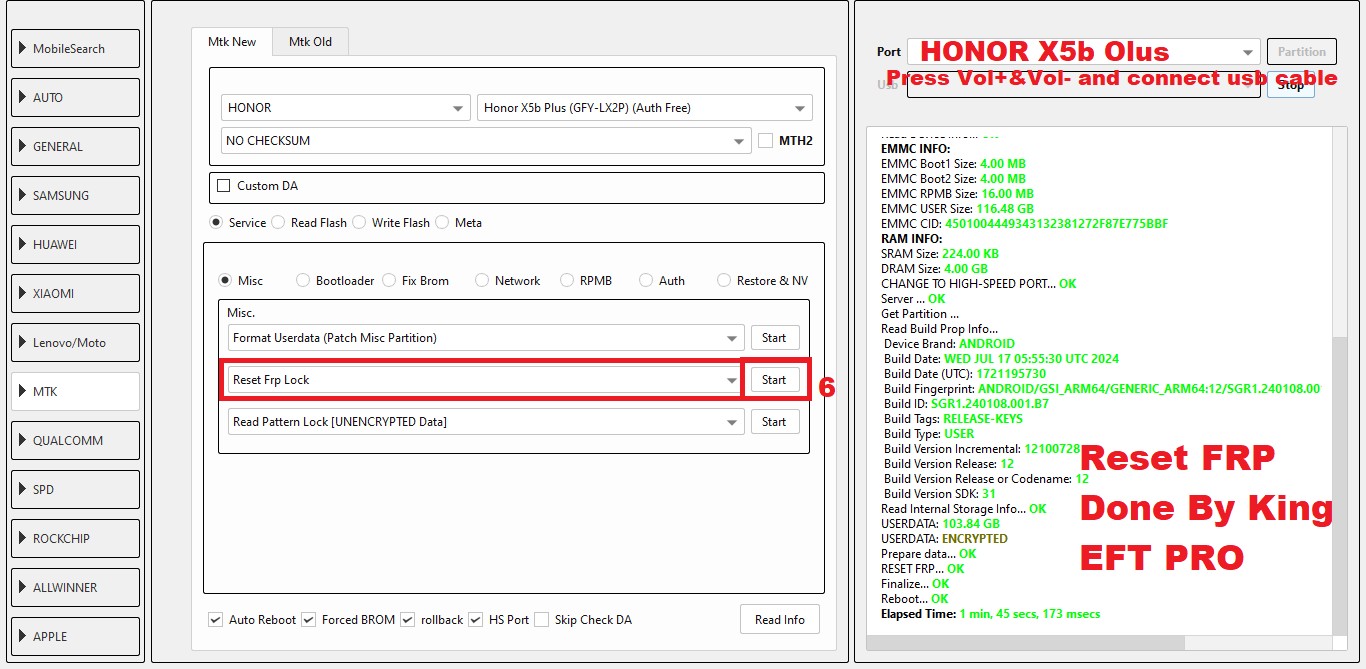Expand the AUTO sidebar section

pos(76,98)
